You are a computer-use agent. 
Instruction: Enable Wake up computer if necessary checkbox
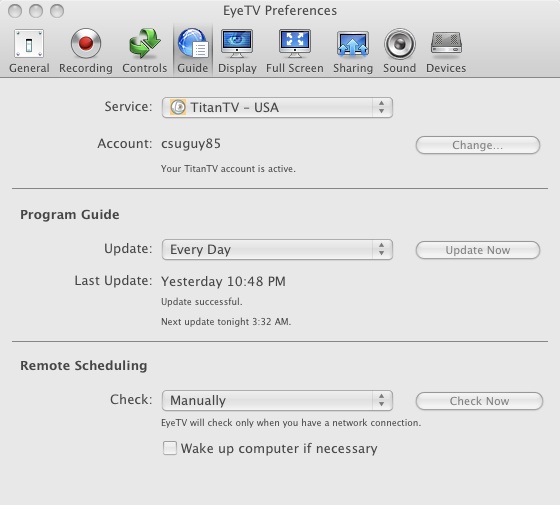[x=170, y=448]
